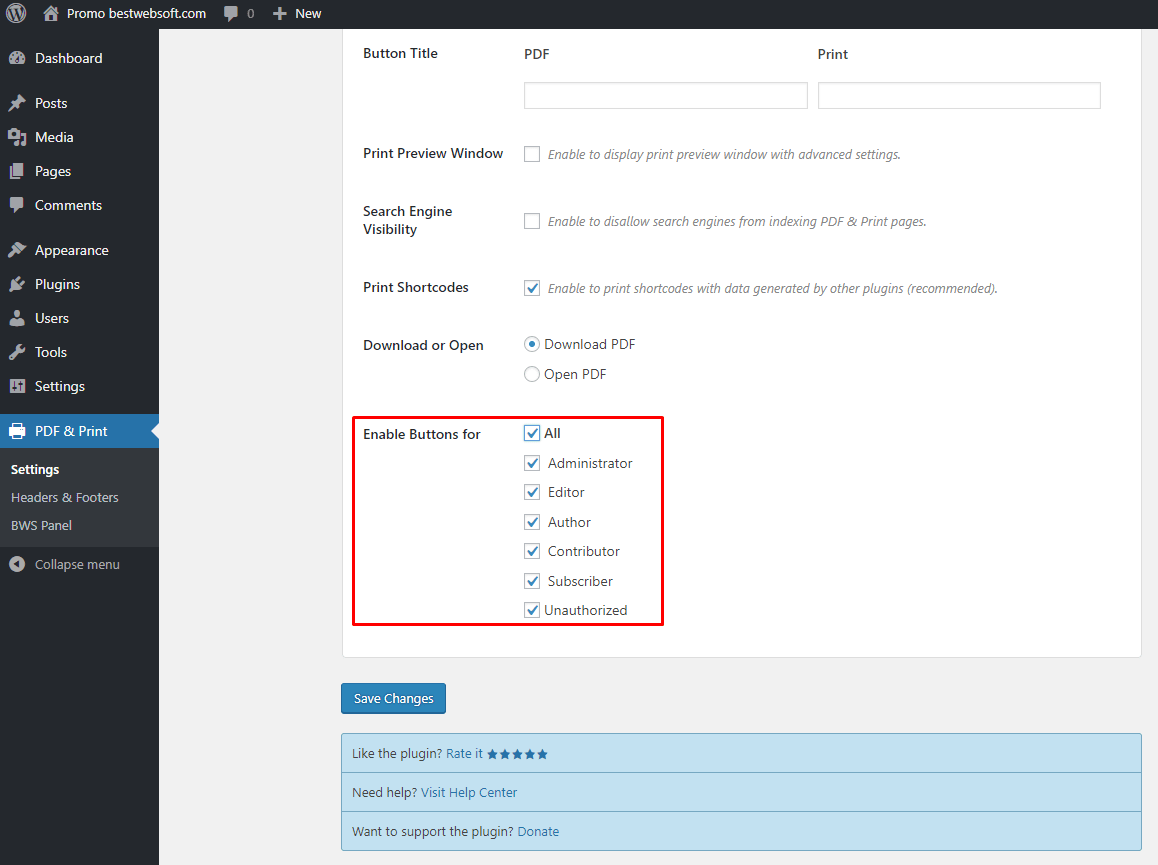Follow the Rate it link

tap(464, 753)
